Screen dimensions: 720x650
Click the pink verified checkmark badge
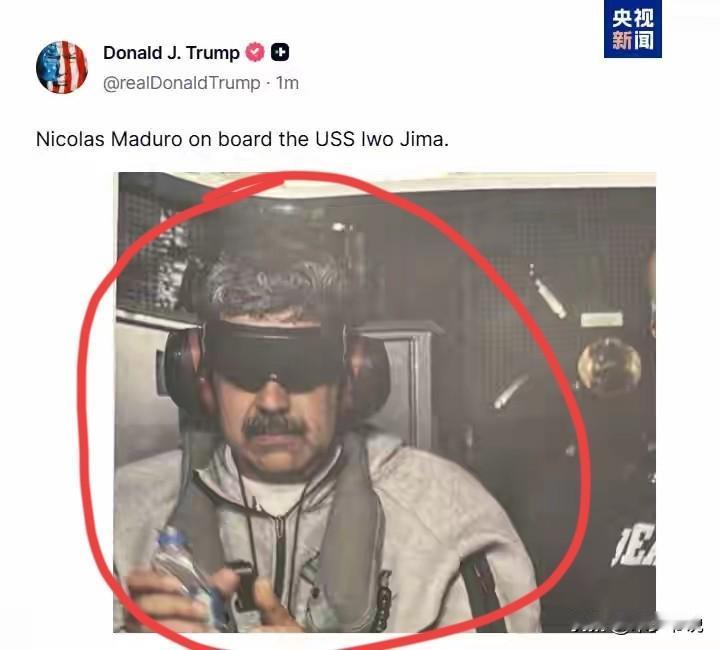coord(255,52)
